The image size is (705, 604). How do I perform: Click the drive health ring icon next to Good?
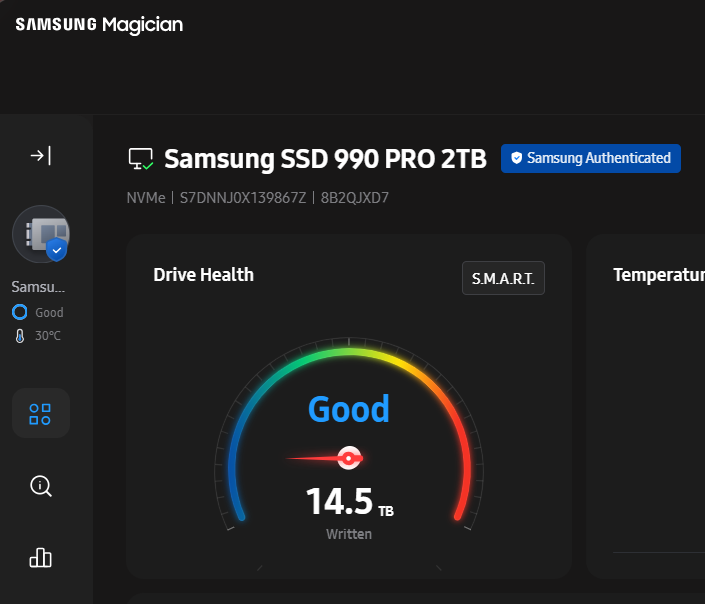tap(19, 312)
